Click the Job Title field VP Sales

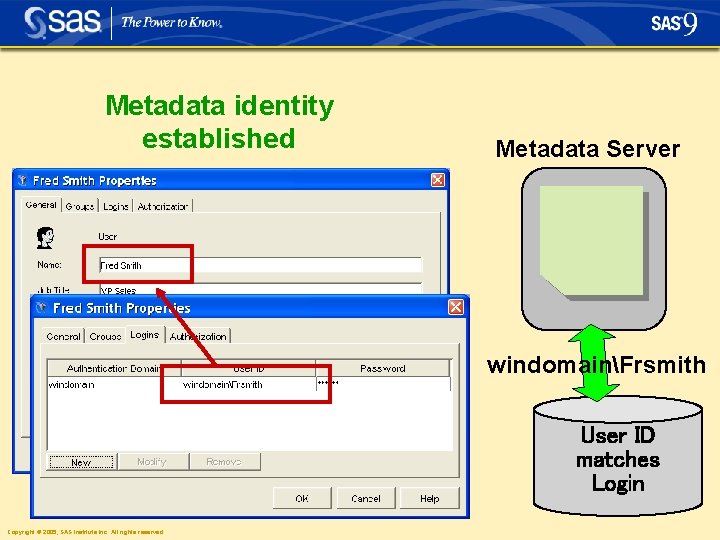point(260,289)
